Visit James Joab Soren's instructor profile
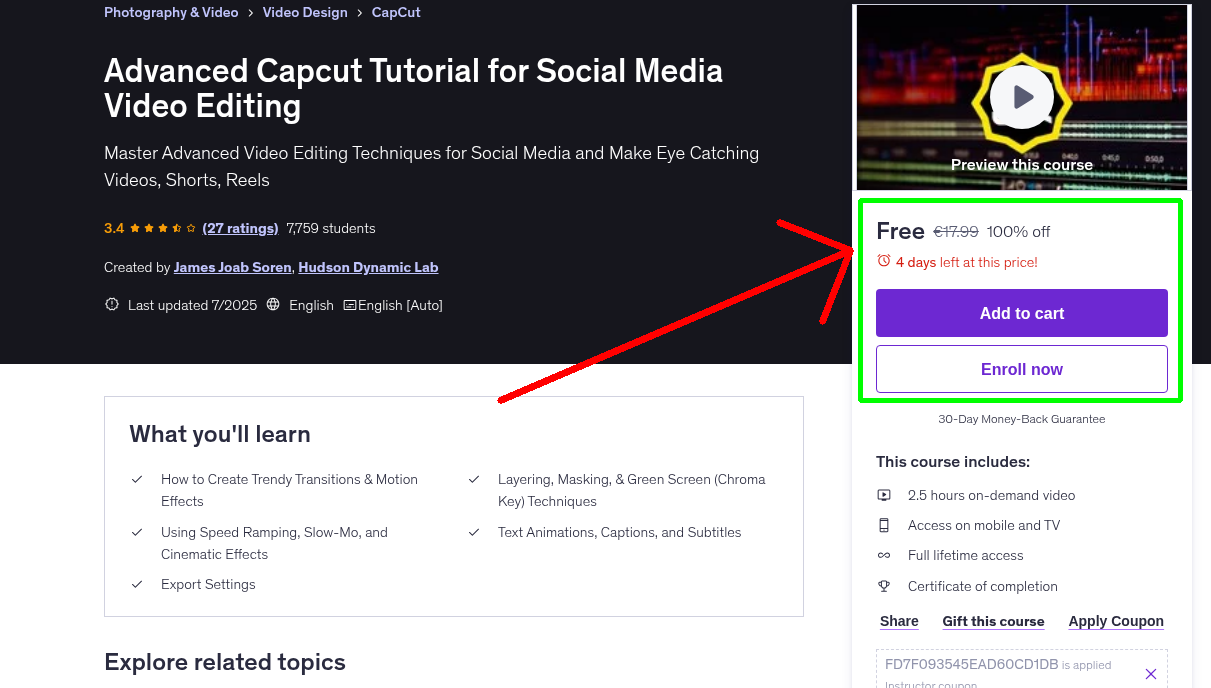This screenshot has height=688, width=1211. (232, 267)
